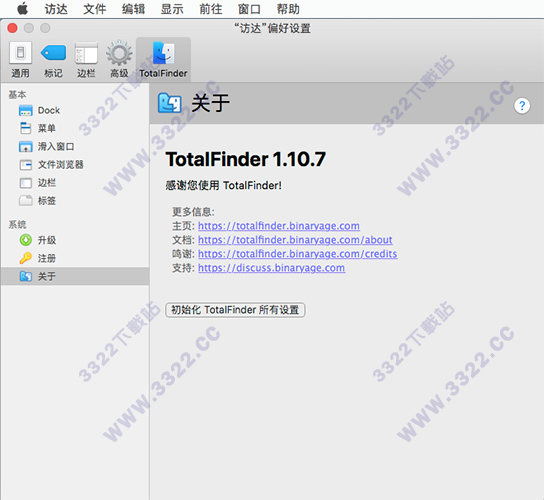Click the Finder face icon beside 关于 row
The image size is (544, 500).
coord(26,277)
